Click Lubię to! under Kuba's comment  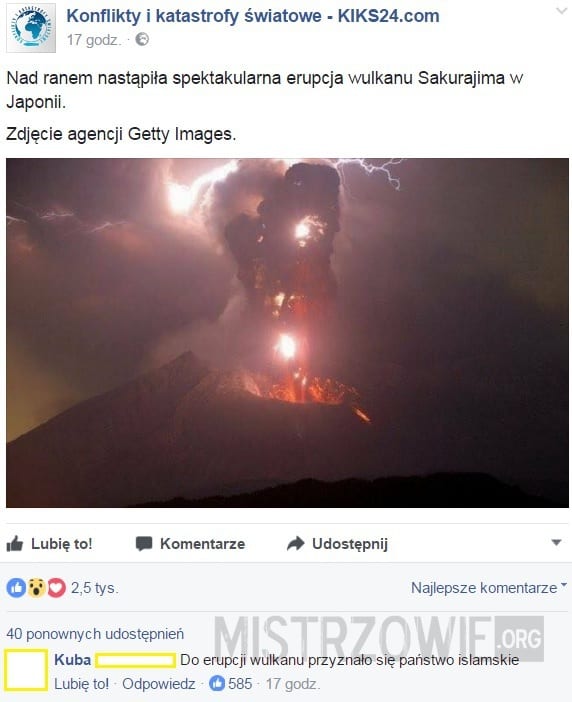point(81,684)
